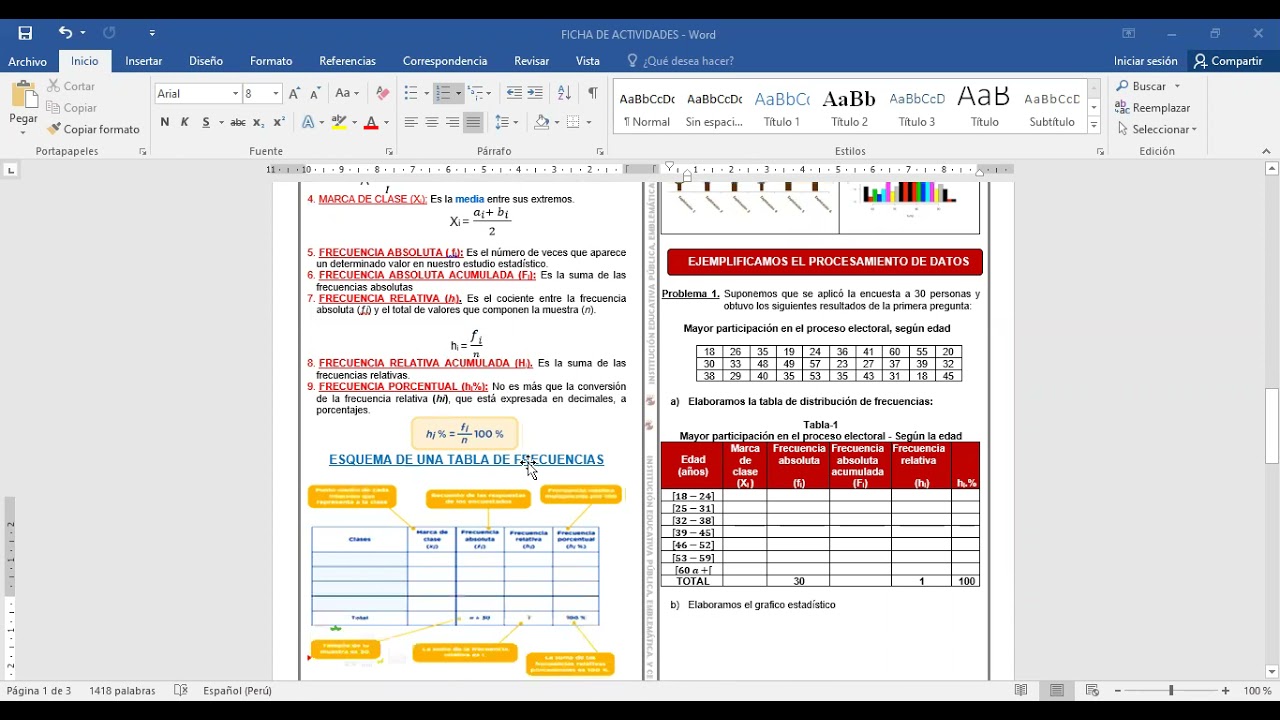Open the Seleccionar dropdown
Screen dimensions: 1280x720
click(1157, 129)
